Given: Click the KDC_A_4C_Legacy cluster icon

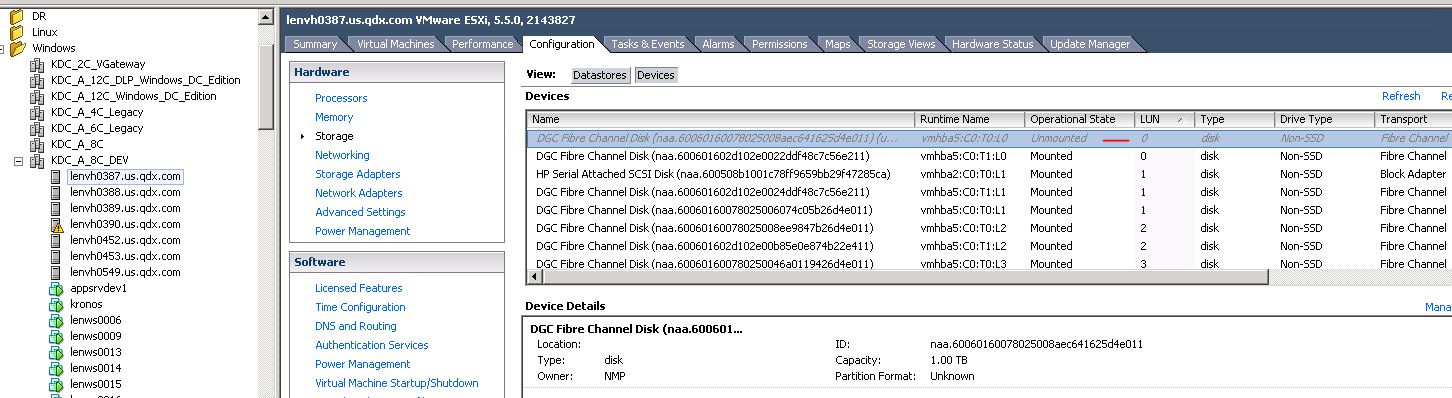Looking at the screenshot, I should point(38,112).
